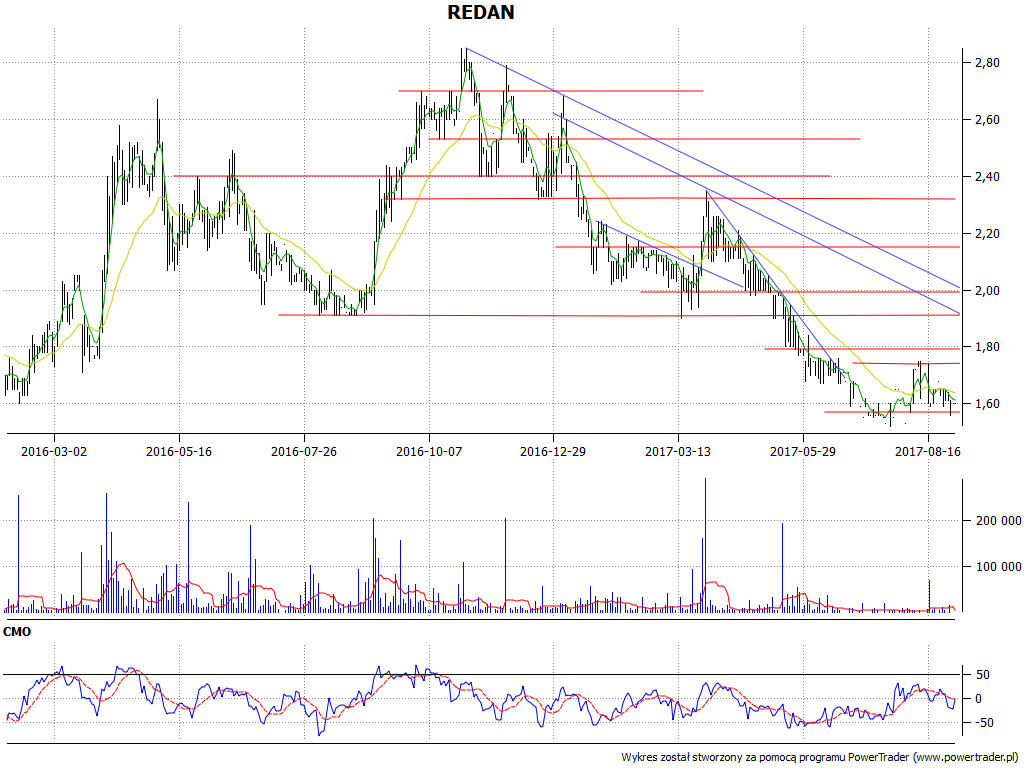Select the 2016-12-29 date label
The height and width of the screenshot is (768, 1024).
(x=553, y=451)
